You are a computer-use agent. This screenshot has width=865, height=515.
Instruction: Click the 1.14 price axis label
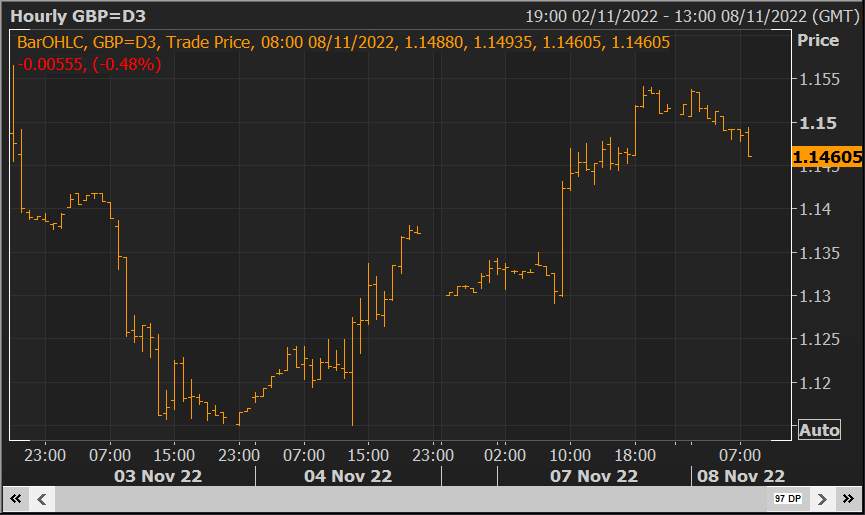pos(815,209)
